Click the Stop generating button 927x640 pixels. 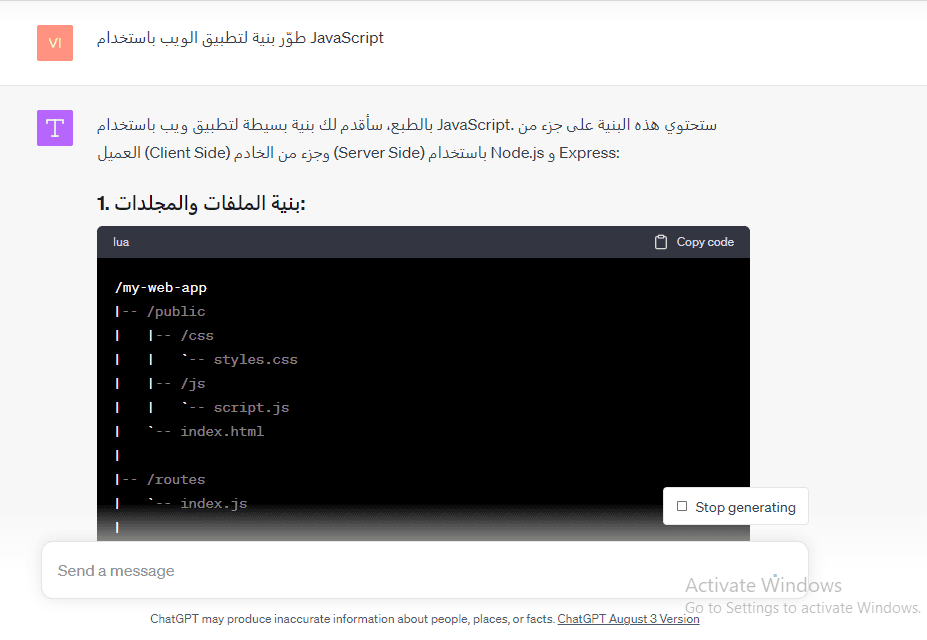[735, 506]
